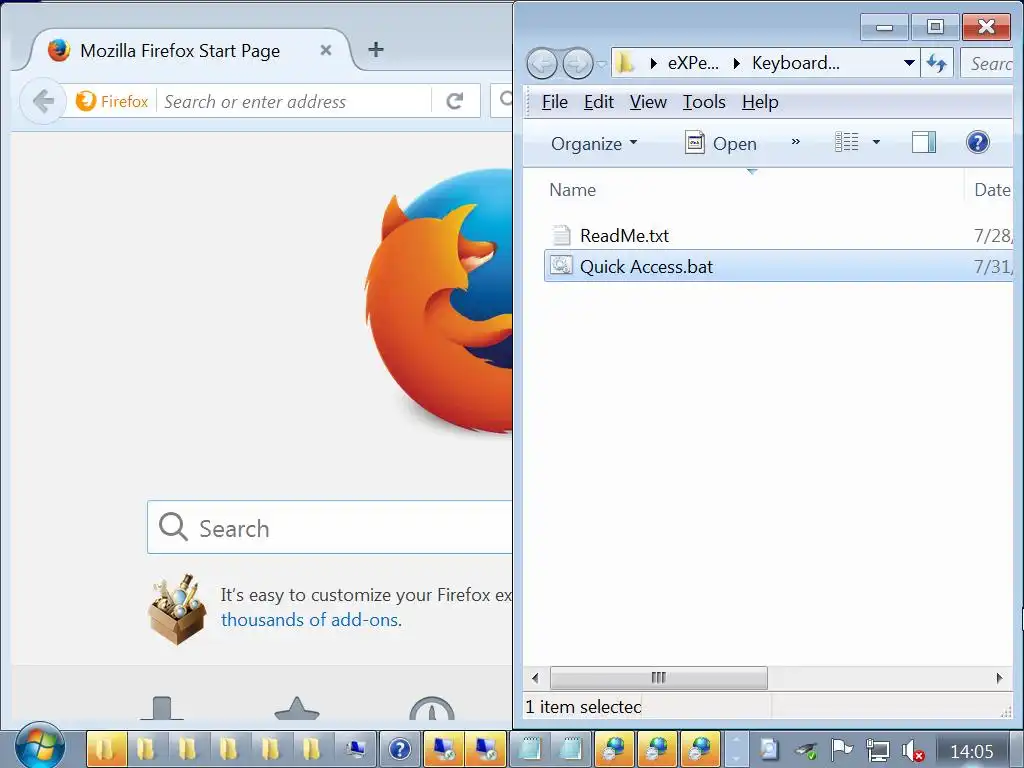
Task: Click the Keyboard... breadcrumb segment
Action: (x=795, y=63)
